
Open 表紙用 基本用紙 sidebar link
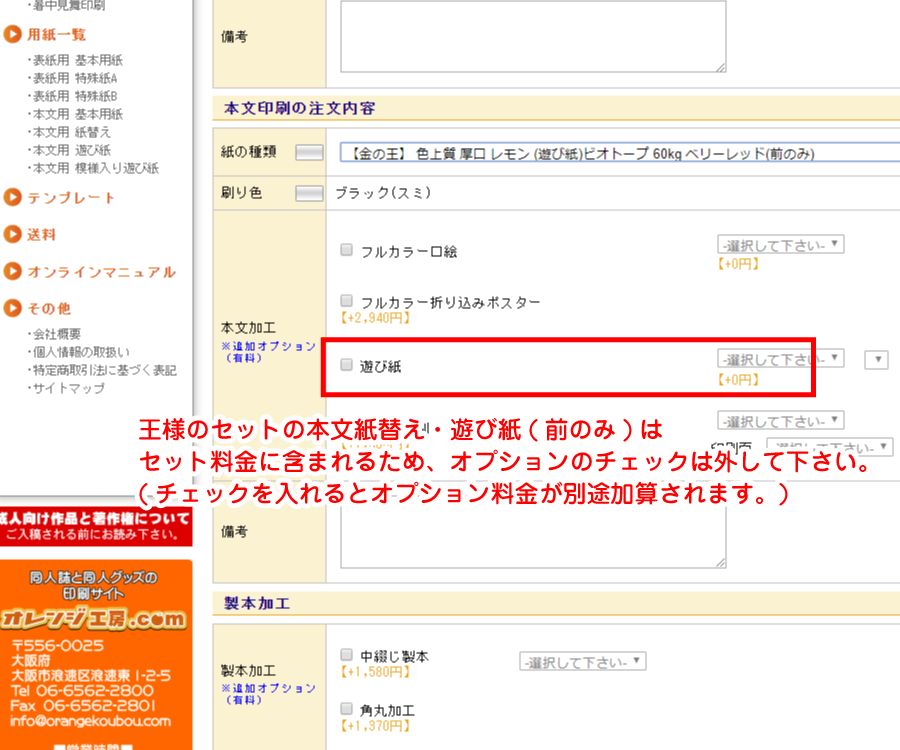[77, 60]
